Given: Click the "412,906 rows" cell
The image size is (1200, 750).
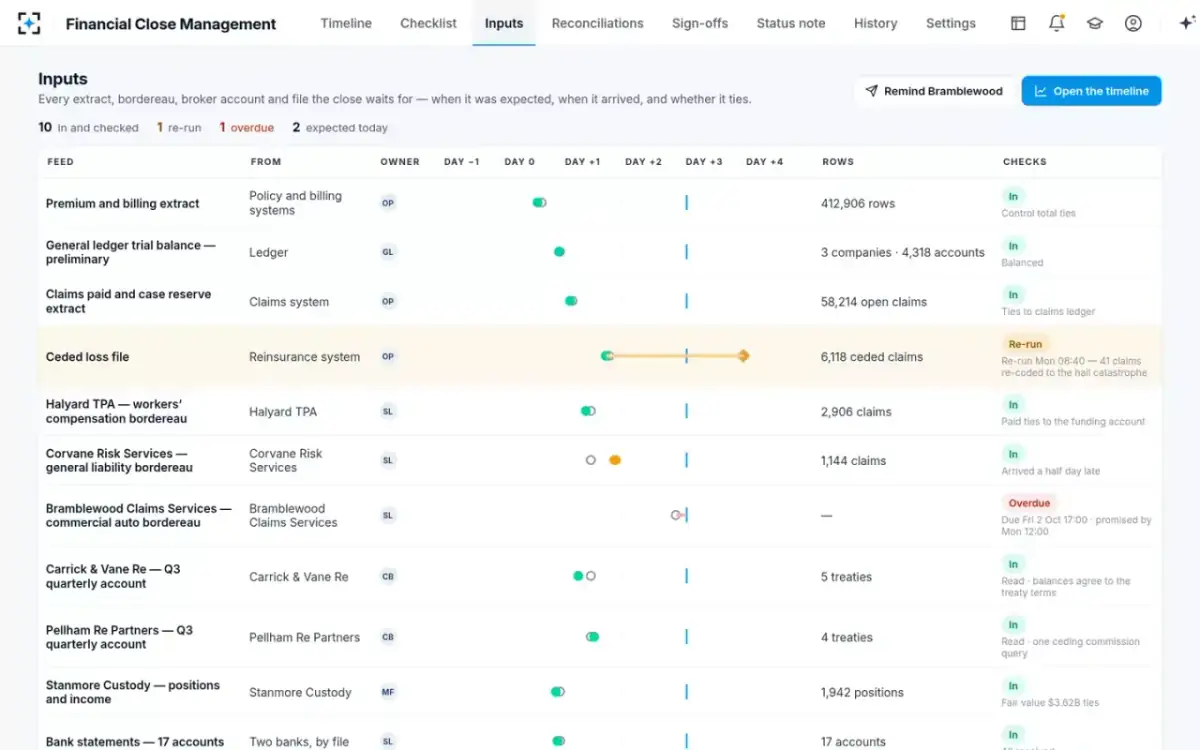Looking at the screenshot, I should pos(858,203).
